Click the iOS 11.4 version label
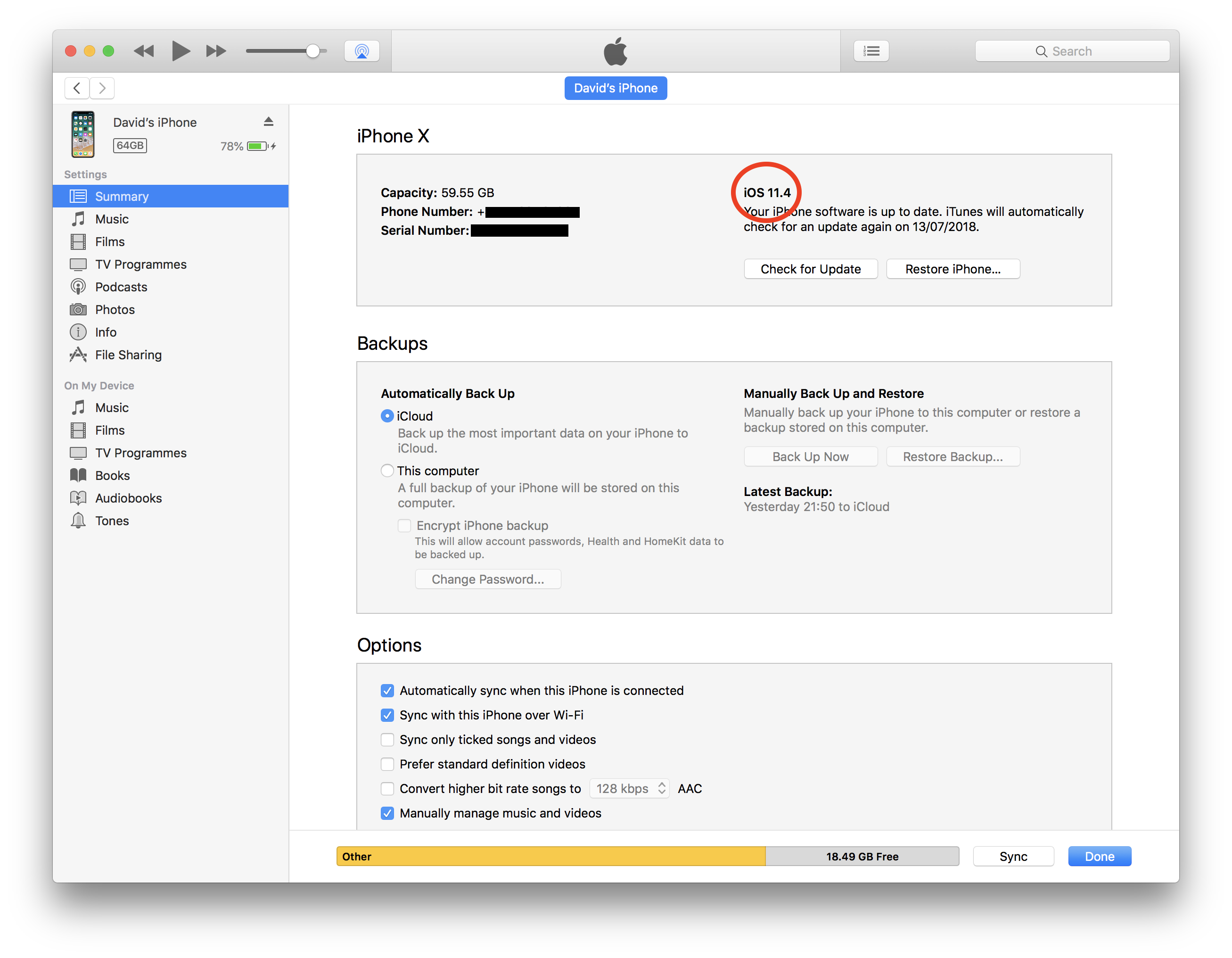This screenshot has width=1232, height=958. 767,192
